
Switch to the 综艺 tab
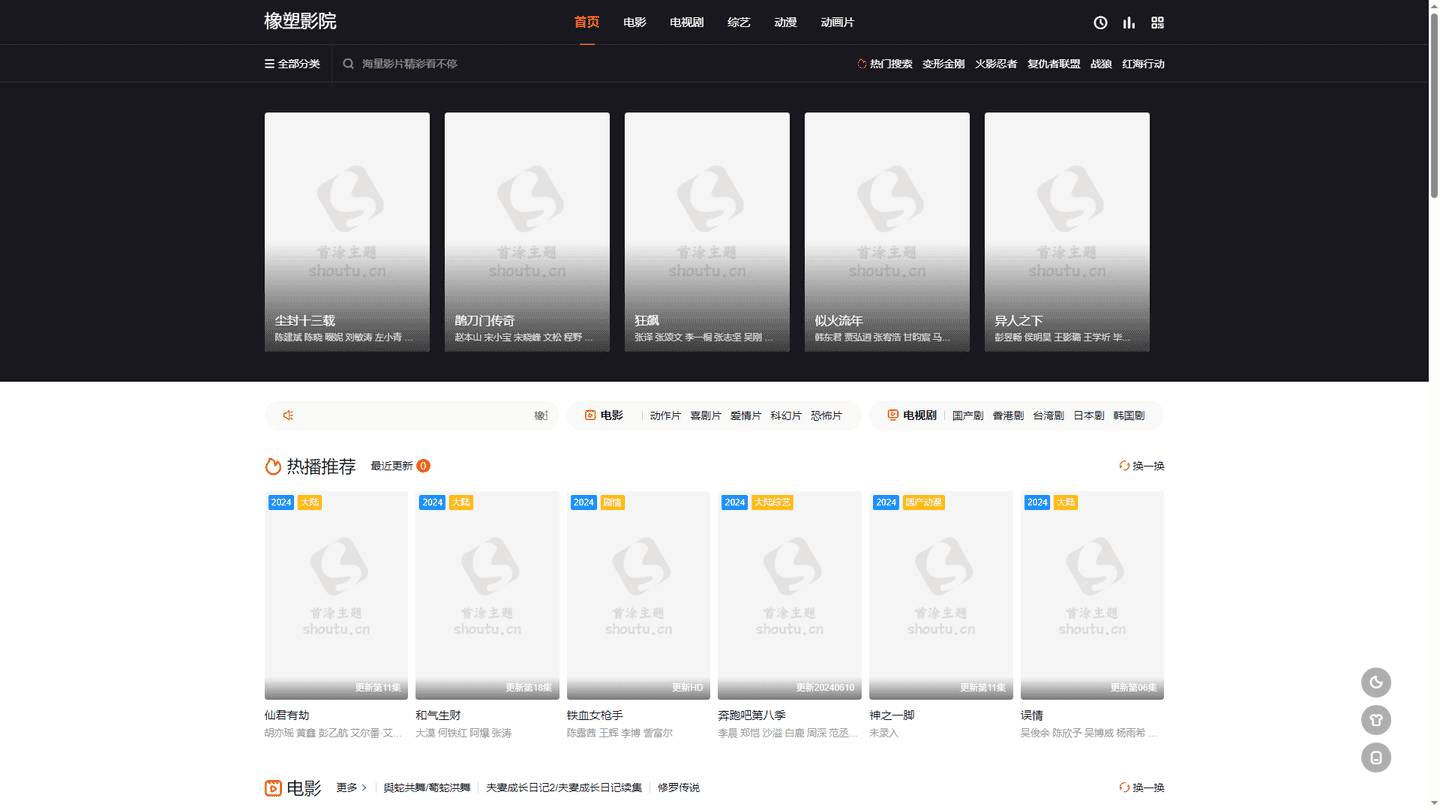[739, 22]
